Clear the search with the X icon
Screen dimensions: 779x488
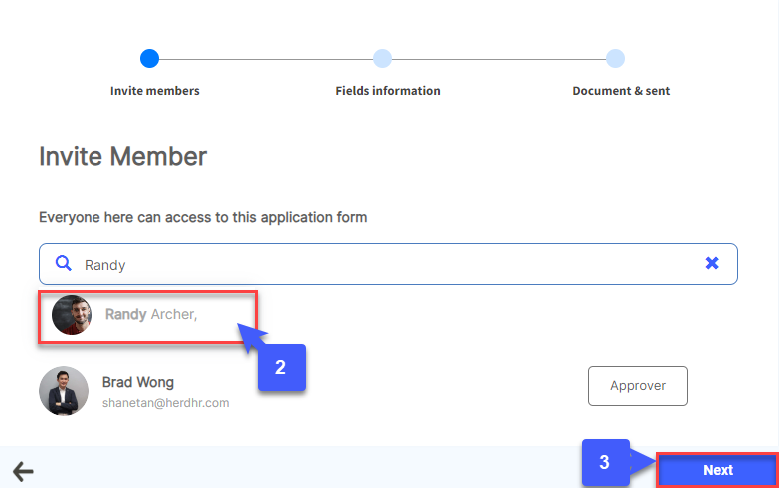point(712,263)
